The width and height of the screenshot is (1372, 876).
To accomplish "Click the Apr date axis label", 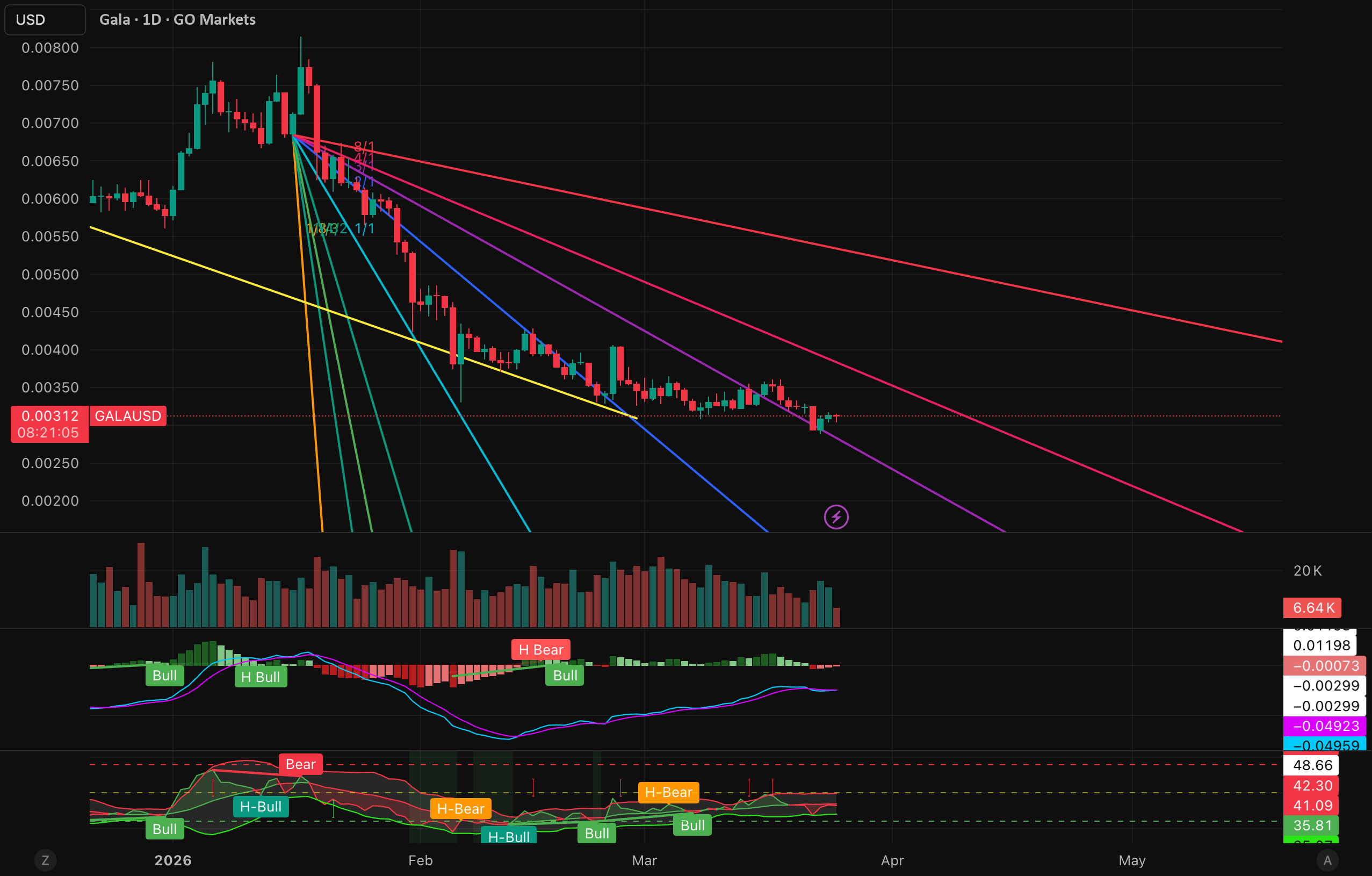I will [892, 860].
